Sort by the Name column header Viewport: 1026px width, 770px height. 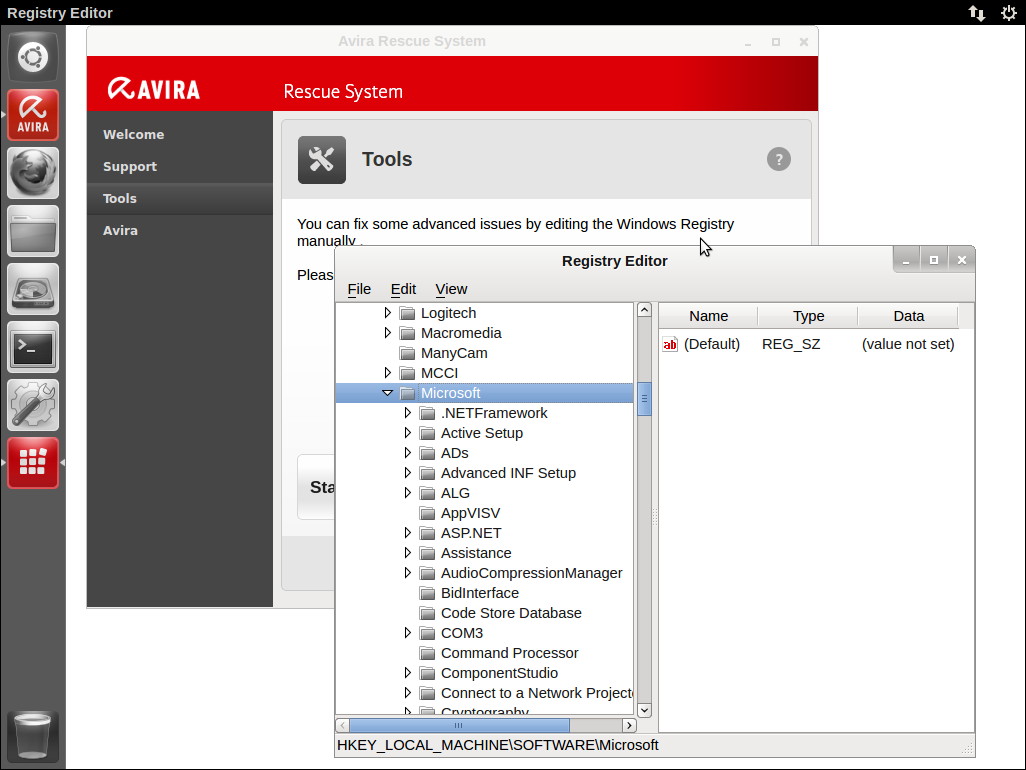(x=708, y=316)
